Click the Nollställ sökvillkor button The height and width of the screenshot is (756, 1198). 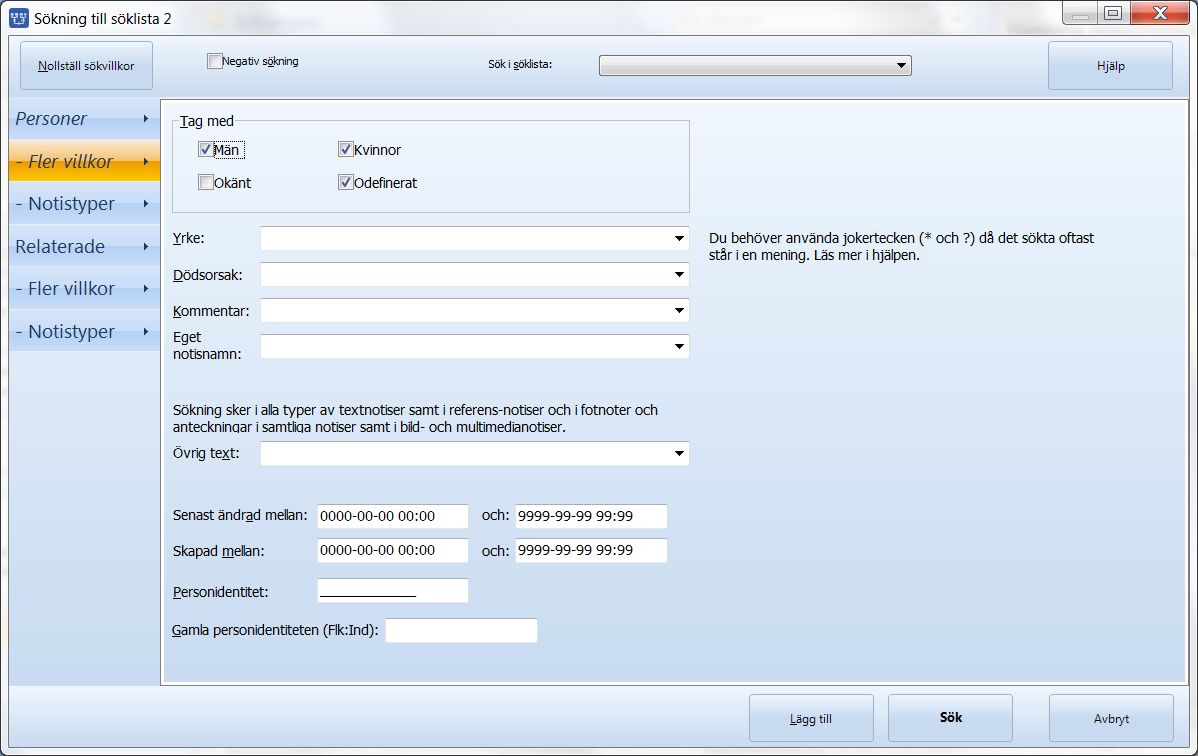[x=86, y=66]
